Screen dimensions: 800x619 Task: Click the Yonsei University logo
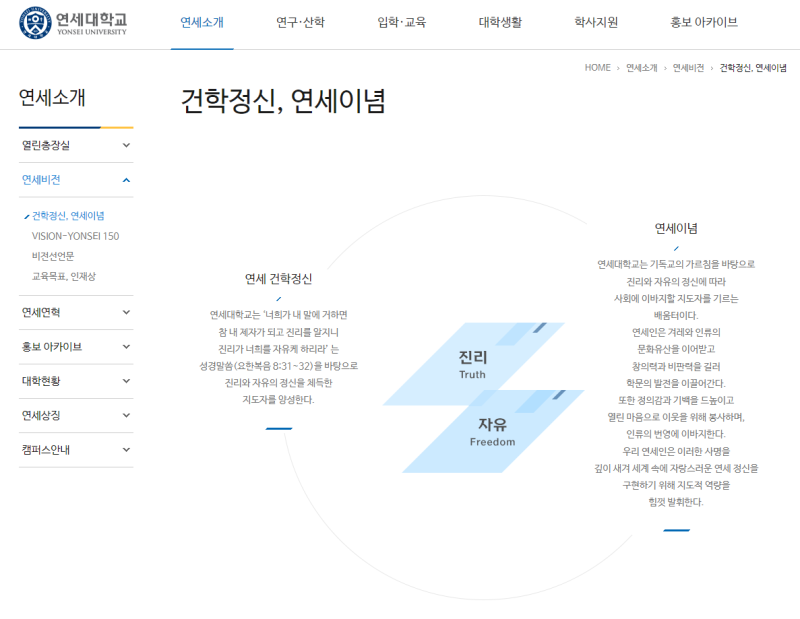point(73,23)
